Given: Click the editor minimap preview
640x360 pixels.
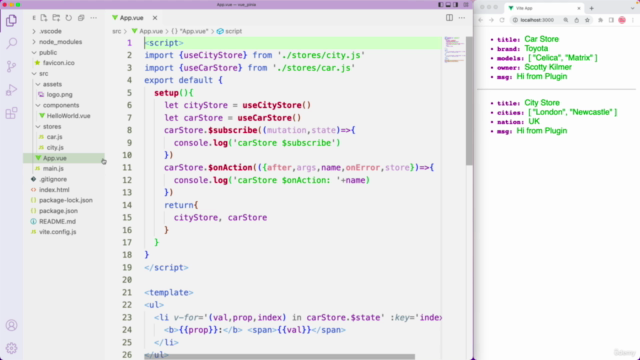Looking at the screenshot, I should pyautogui.click(x=454, y=50).
